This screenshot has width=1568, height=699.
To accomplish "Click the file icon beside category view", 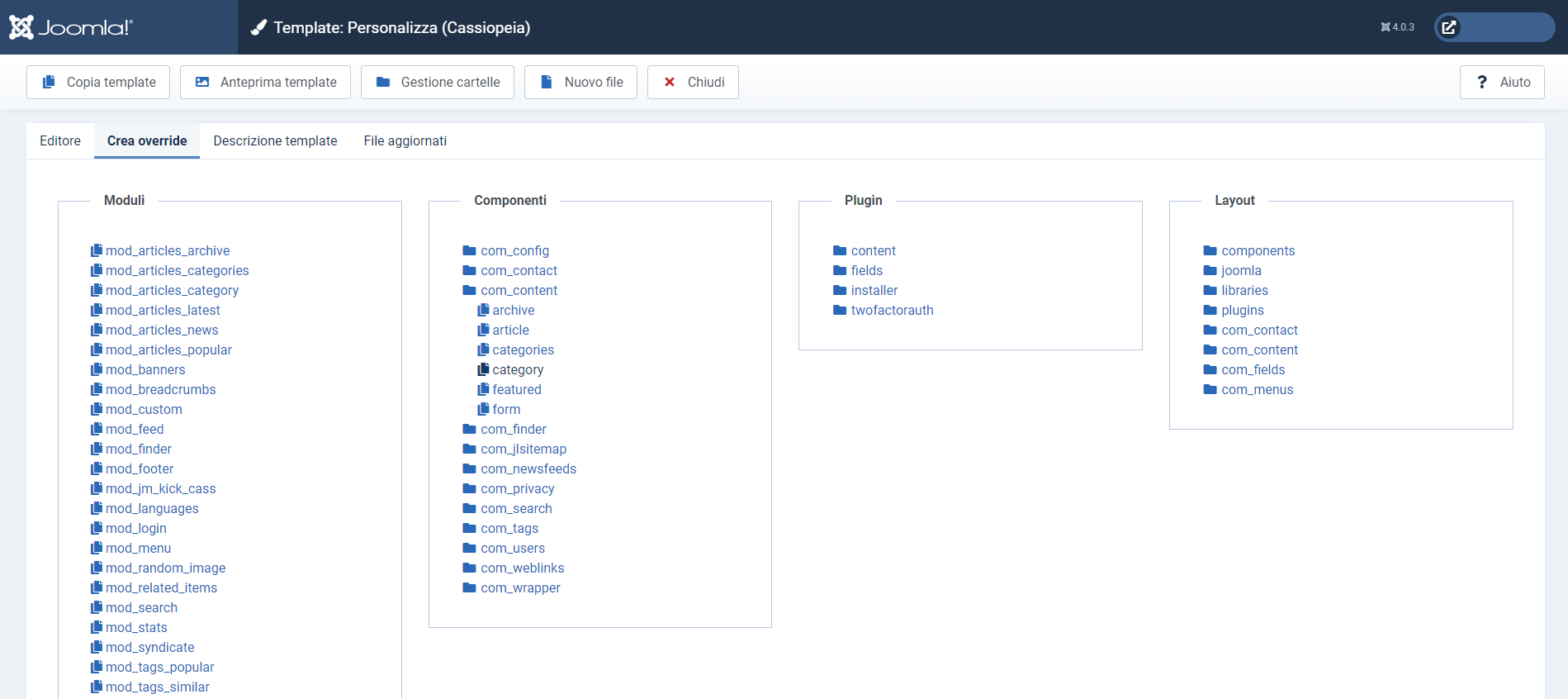I will coord(484,369).
